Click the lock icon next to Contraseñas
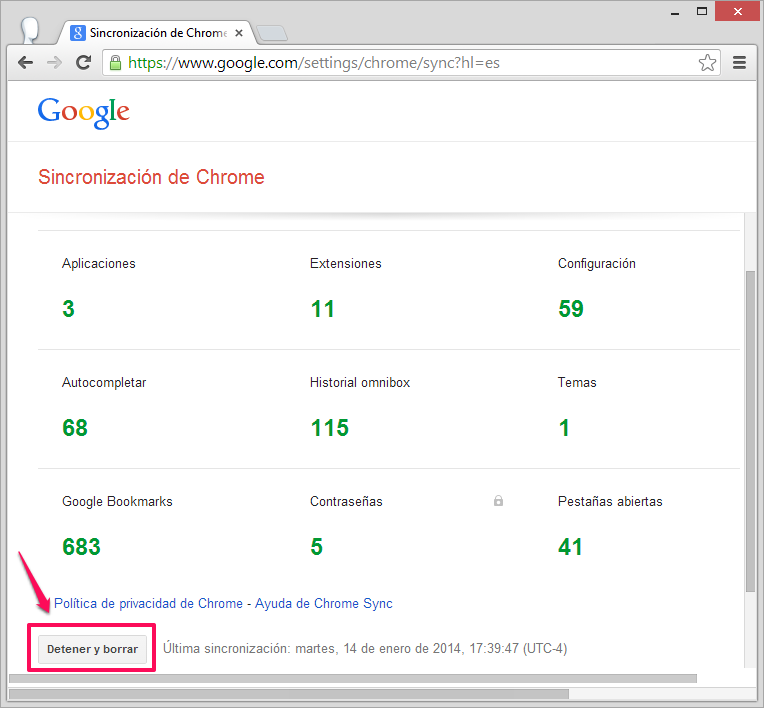This screenshot has width=764, height=708. (498, 500)
